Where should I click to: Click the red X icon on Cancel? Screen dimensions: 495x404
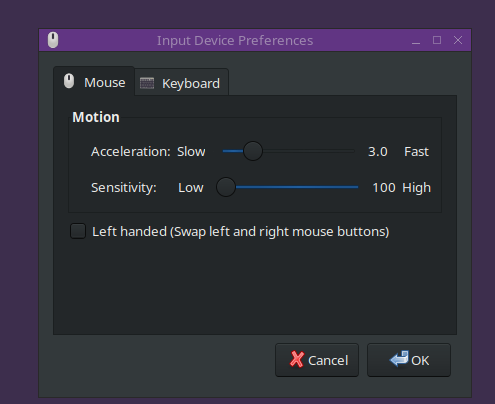pos(297,359)
